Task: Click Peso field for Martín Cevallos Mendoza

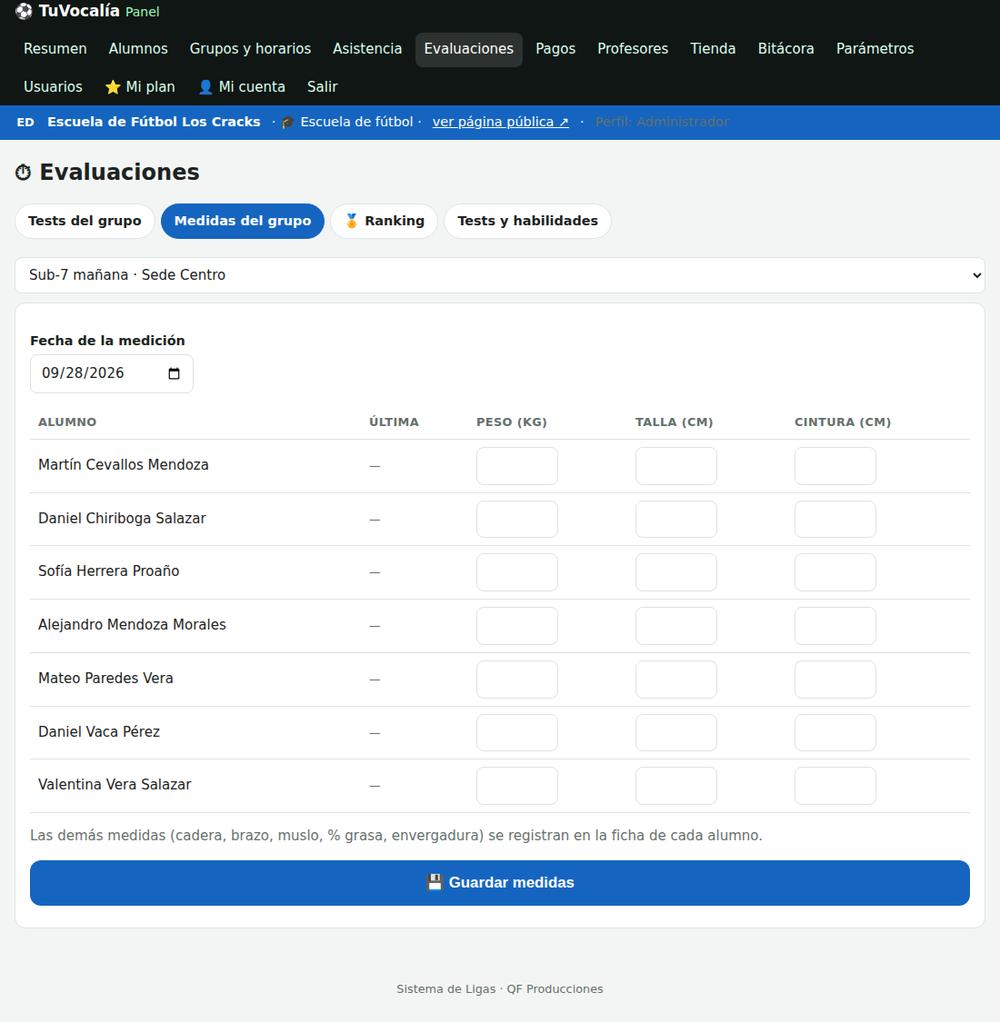Action: point(517,466)
